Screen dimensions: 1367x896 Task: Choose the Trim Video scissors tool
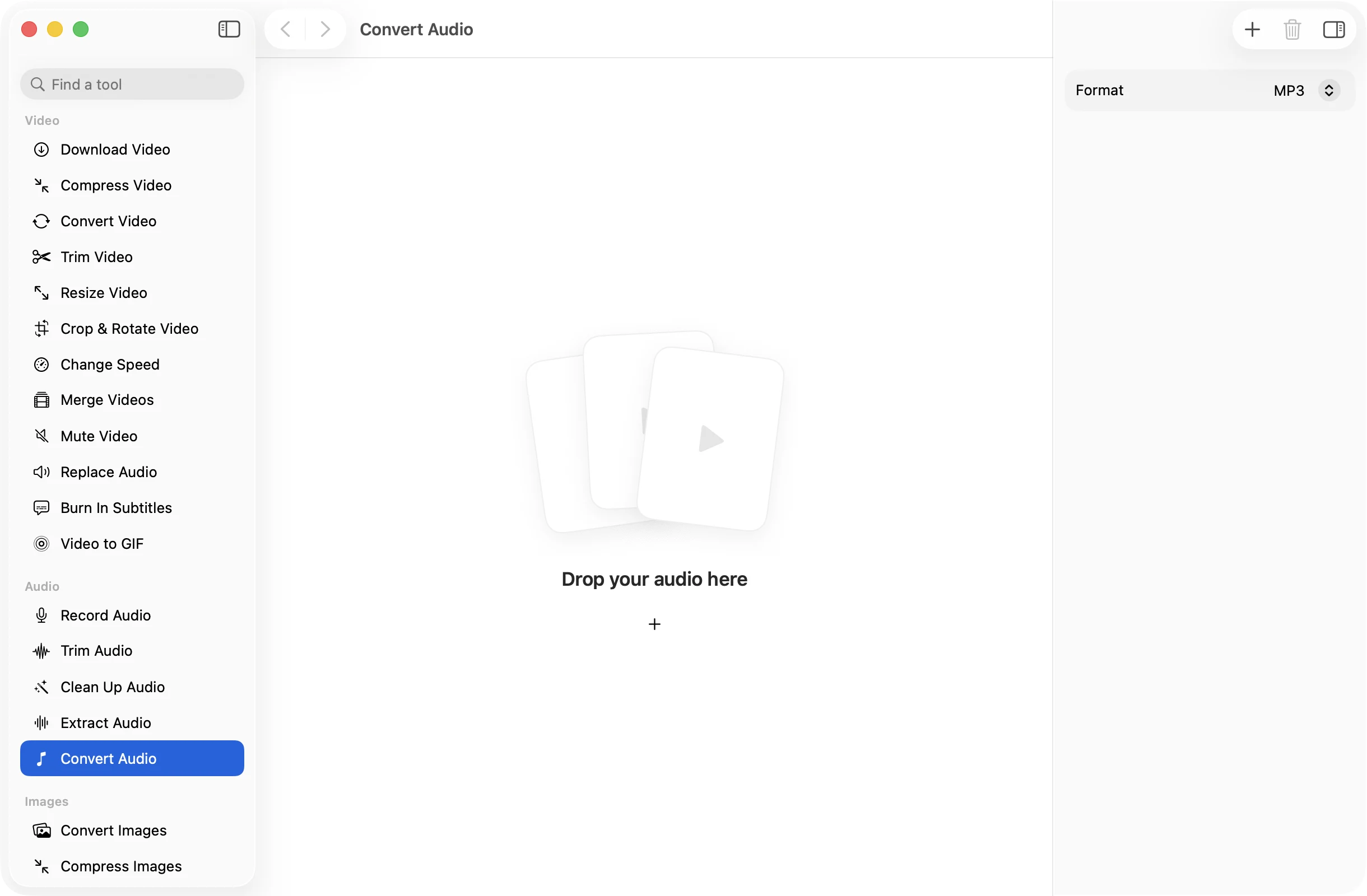(132, 256)
